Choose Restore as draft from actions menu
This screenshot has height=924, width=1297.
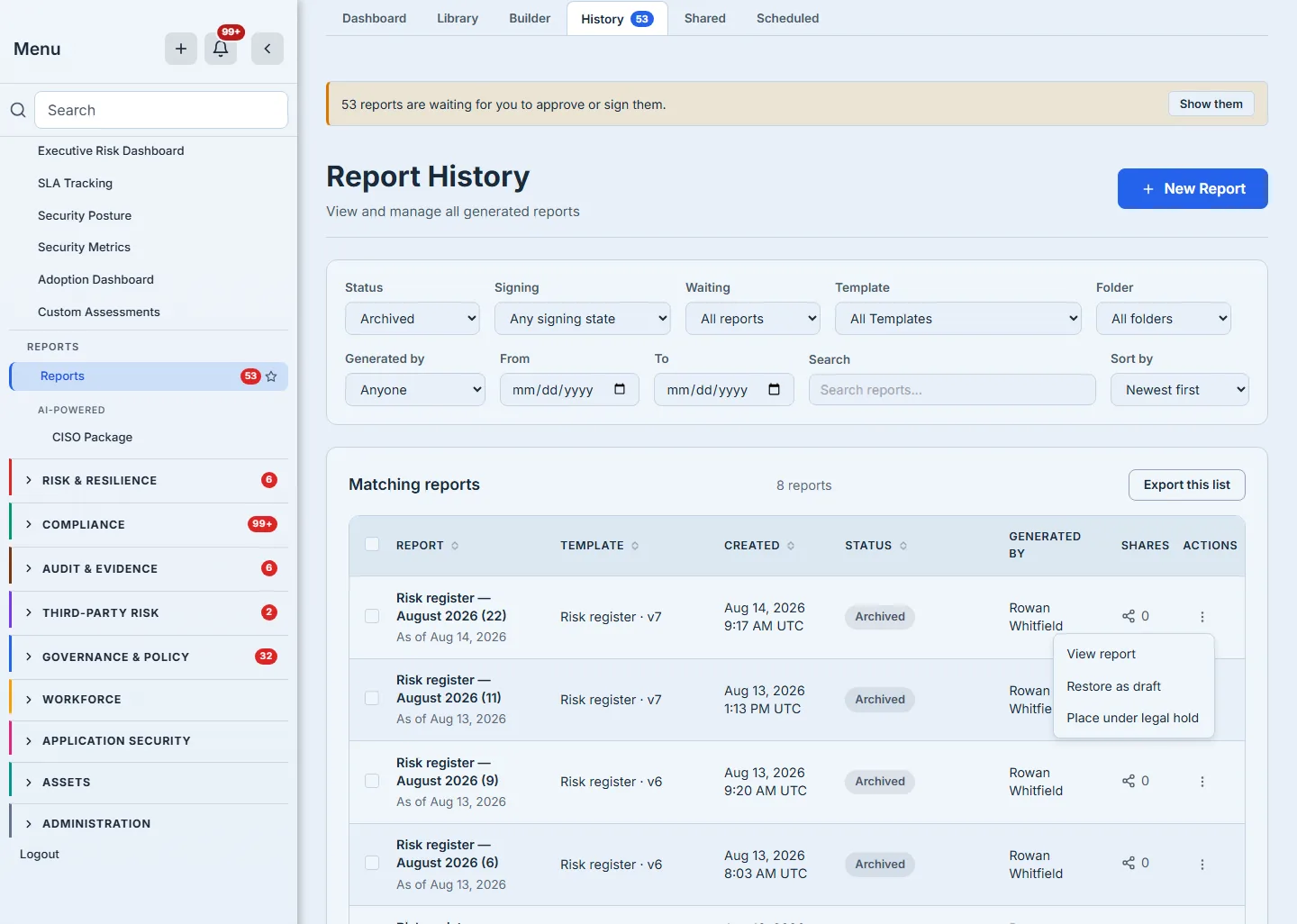click(x=1134, y=686)
